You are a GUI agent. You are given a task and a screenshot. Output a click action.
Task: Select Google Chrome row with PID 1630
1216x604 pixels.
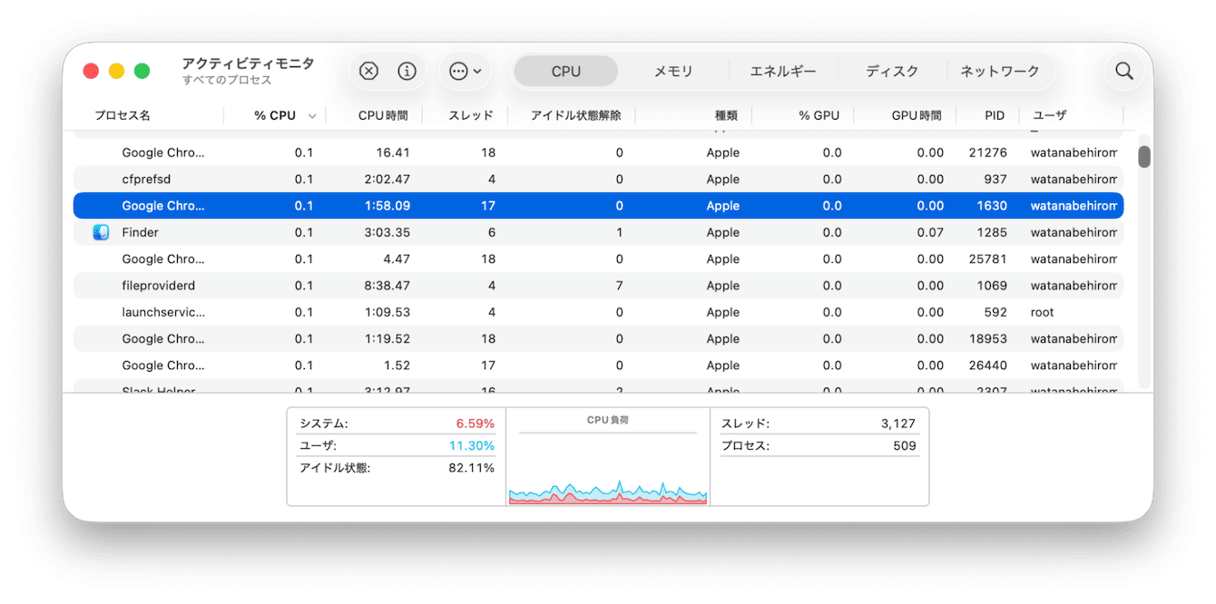598,206
